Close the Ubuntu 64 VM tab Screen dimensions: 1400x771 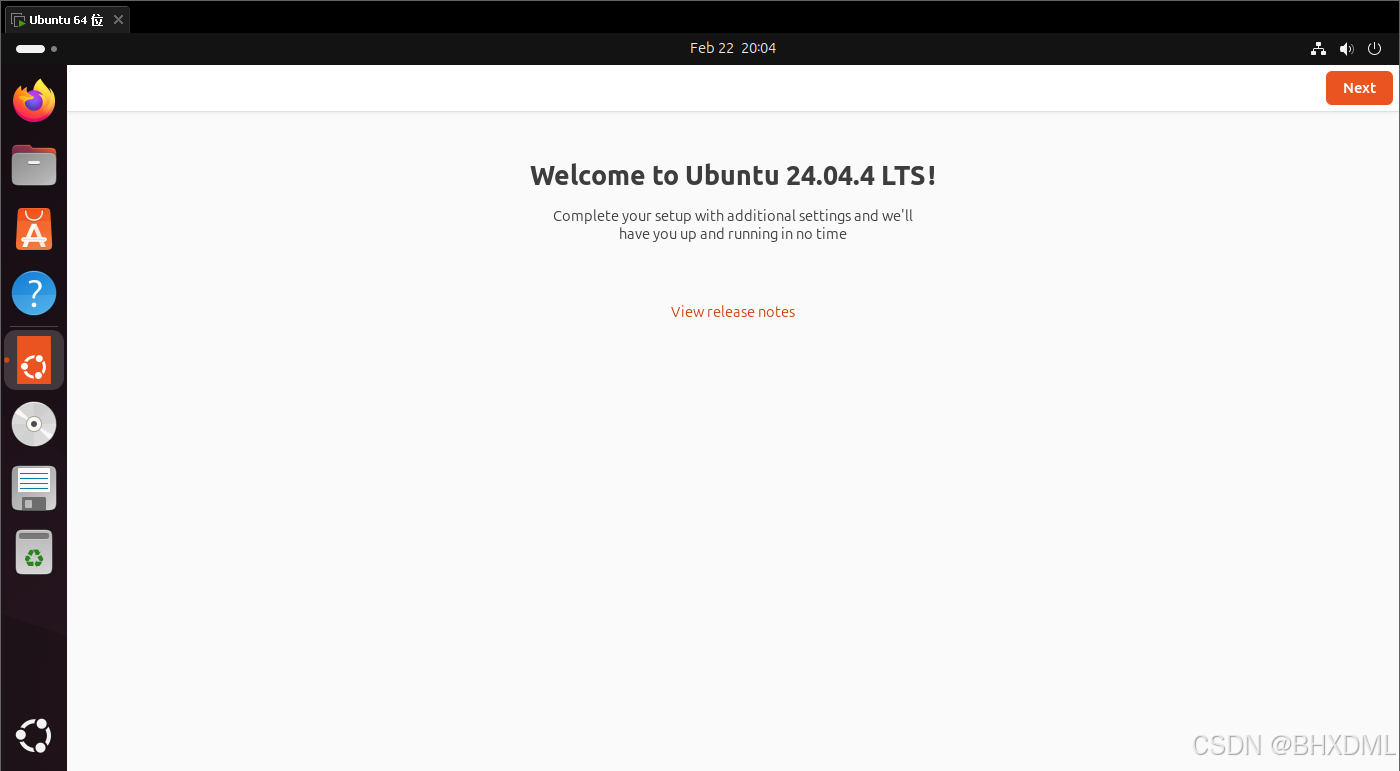118,19
